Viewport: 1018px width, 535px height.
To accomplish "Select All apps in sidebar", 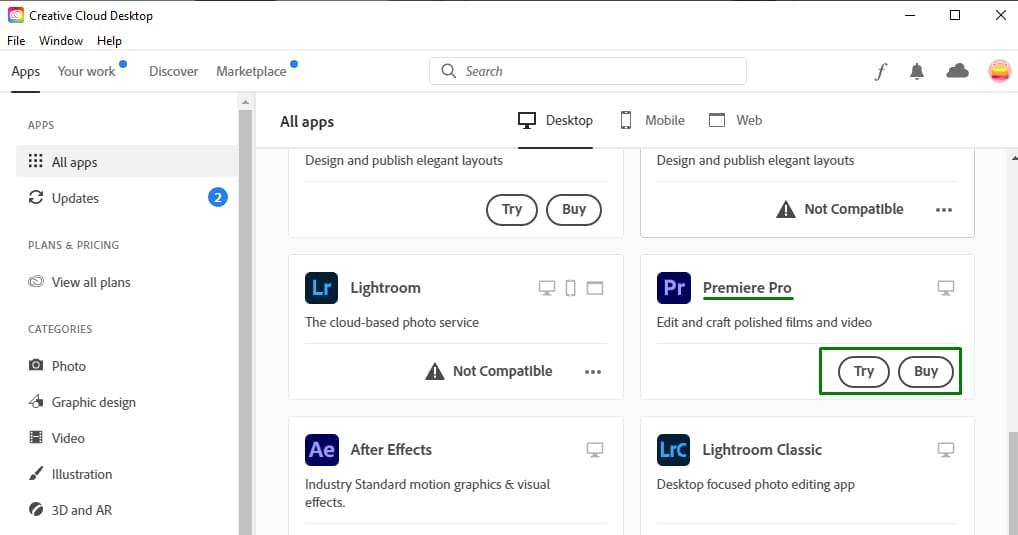I will 127,162.
